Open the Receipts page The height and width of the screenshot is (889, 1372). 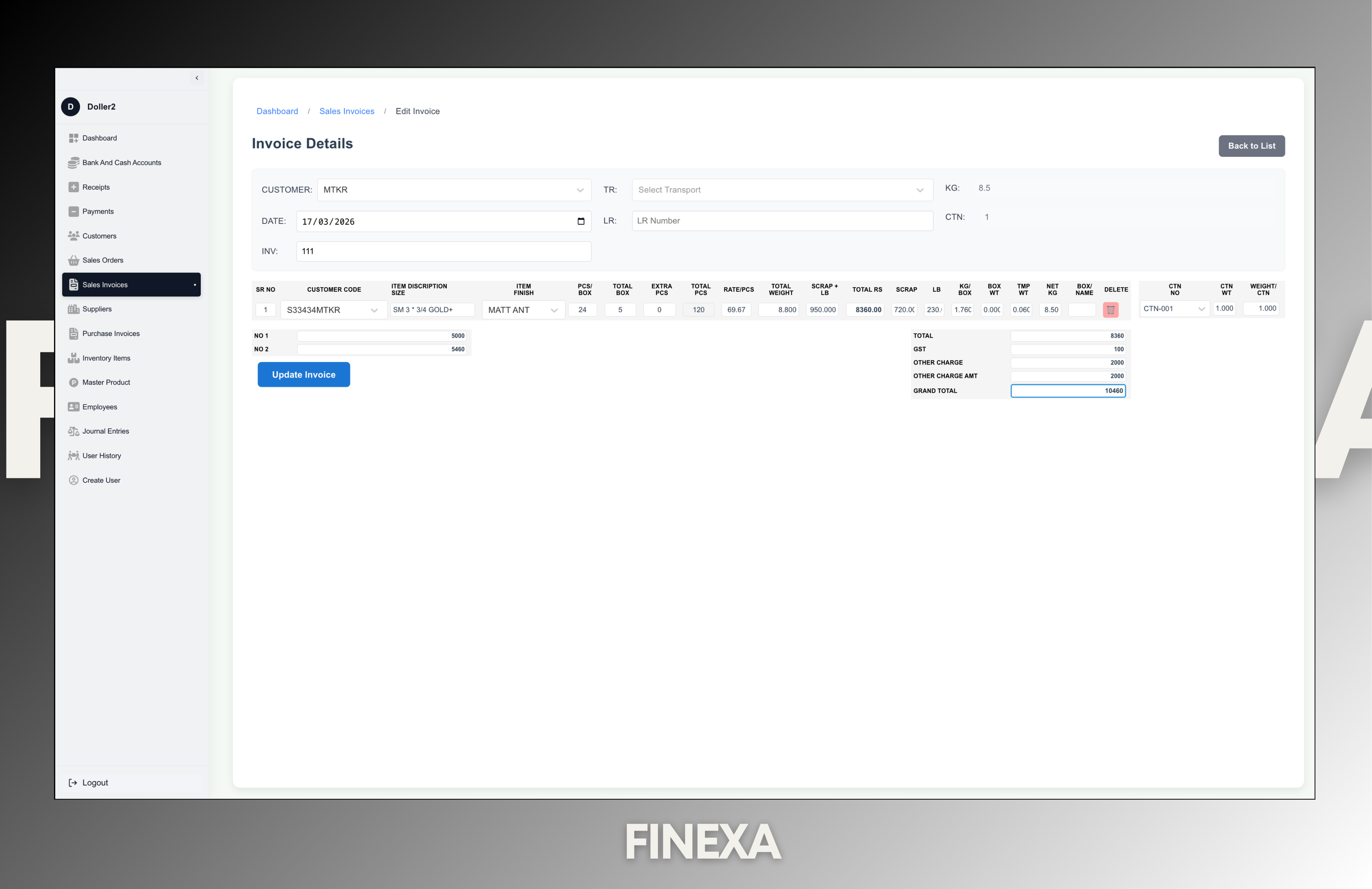pyautogui.click(x=96, y=187)
